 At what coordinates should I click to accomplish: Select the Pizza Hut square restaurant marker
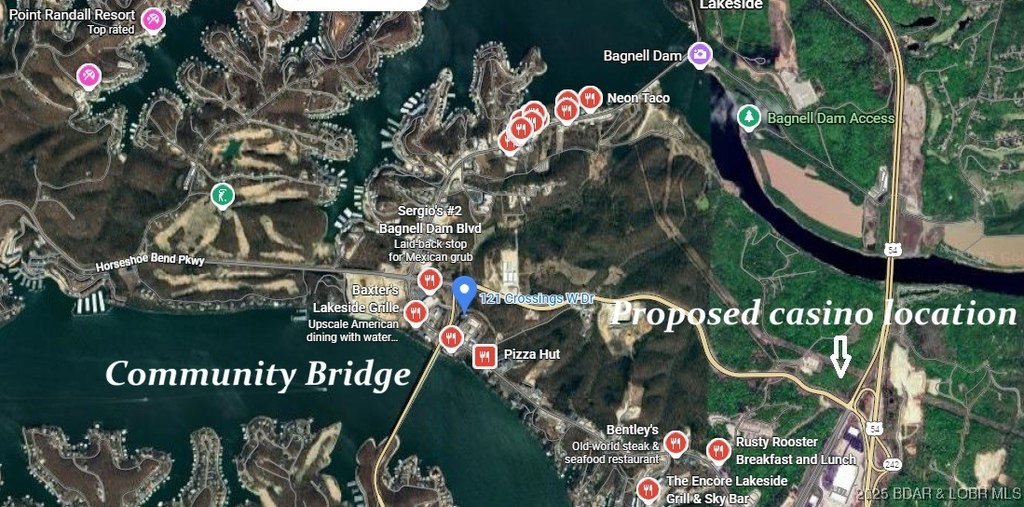pos(483,356)
